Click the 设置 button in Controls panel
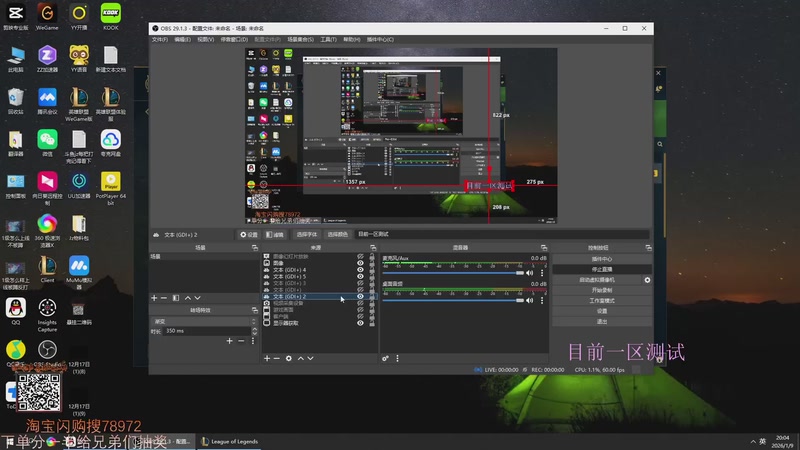The width and height of the screenshot is (800, 450). [602, 311]
